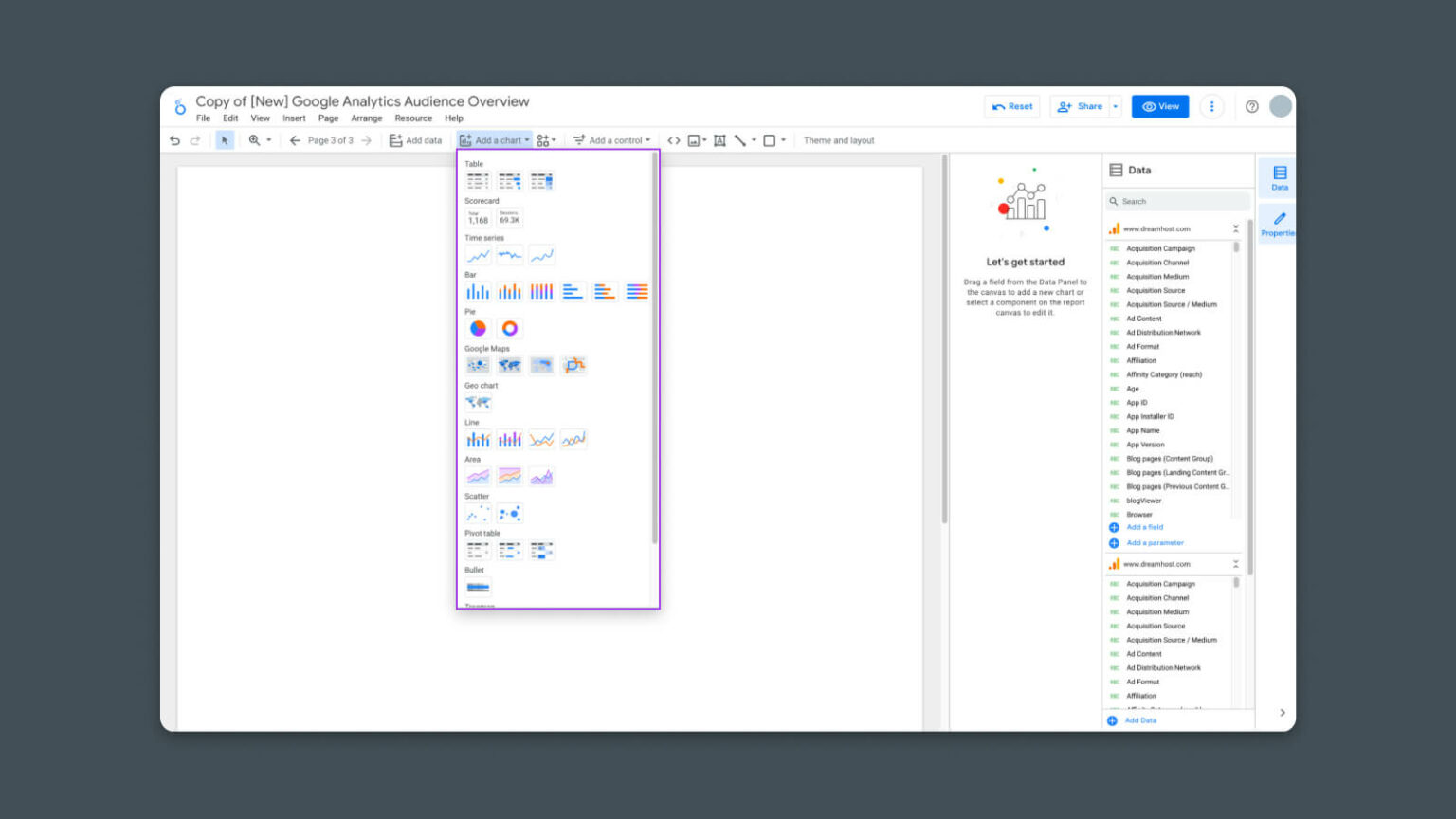Screen dimensions: 1456x819
Task: Choose the bubble Scatter chart icon
Action: 510,513
